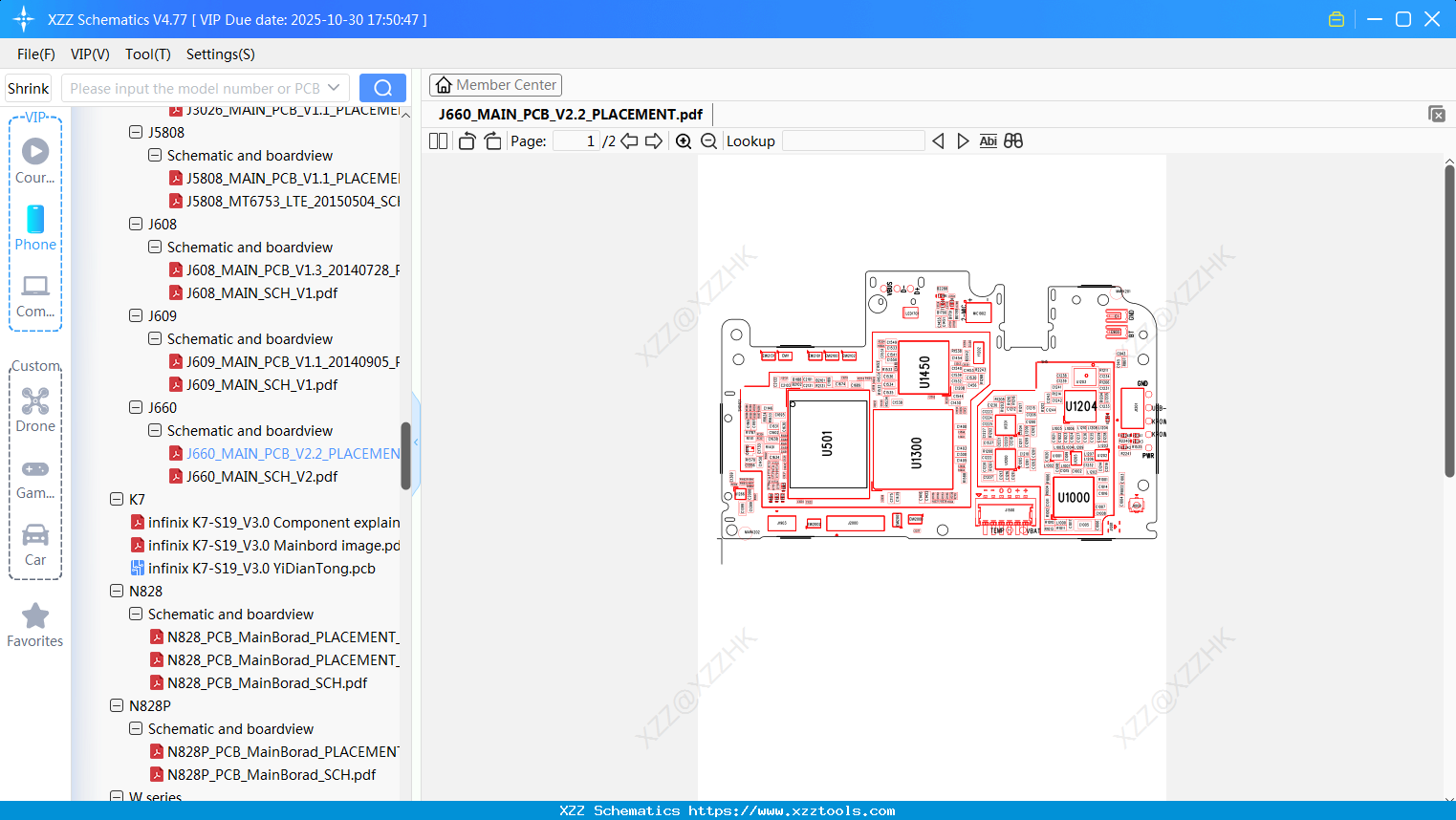Click the binoculars search icon
Viewport: 1456px width, 820px height.
point(1013,140)
